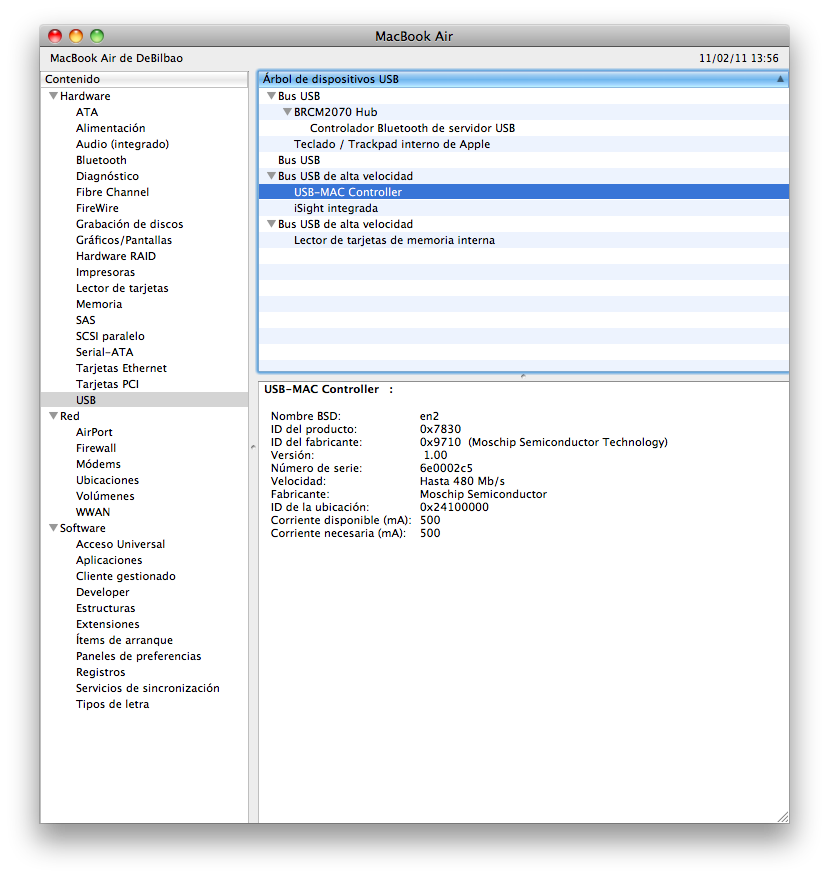829x878 pixels.
Task: Select the highlighted USB sidebar entry
Action: click(145, 400)
